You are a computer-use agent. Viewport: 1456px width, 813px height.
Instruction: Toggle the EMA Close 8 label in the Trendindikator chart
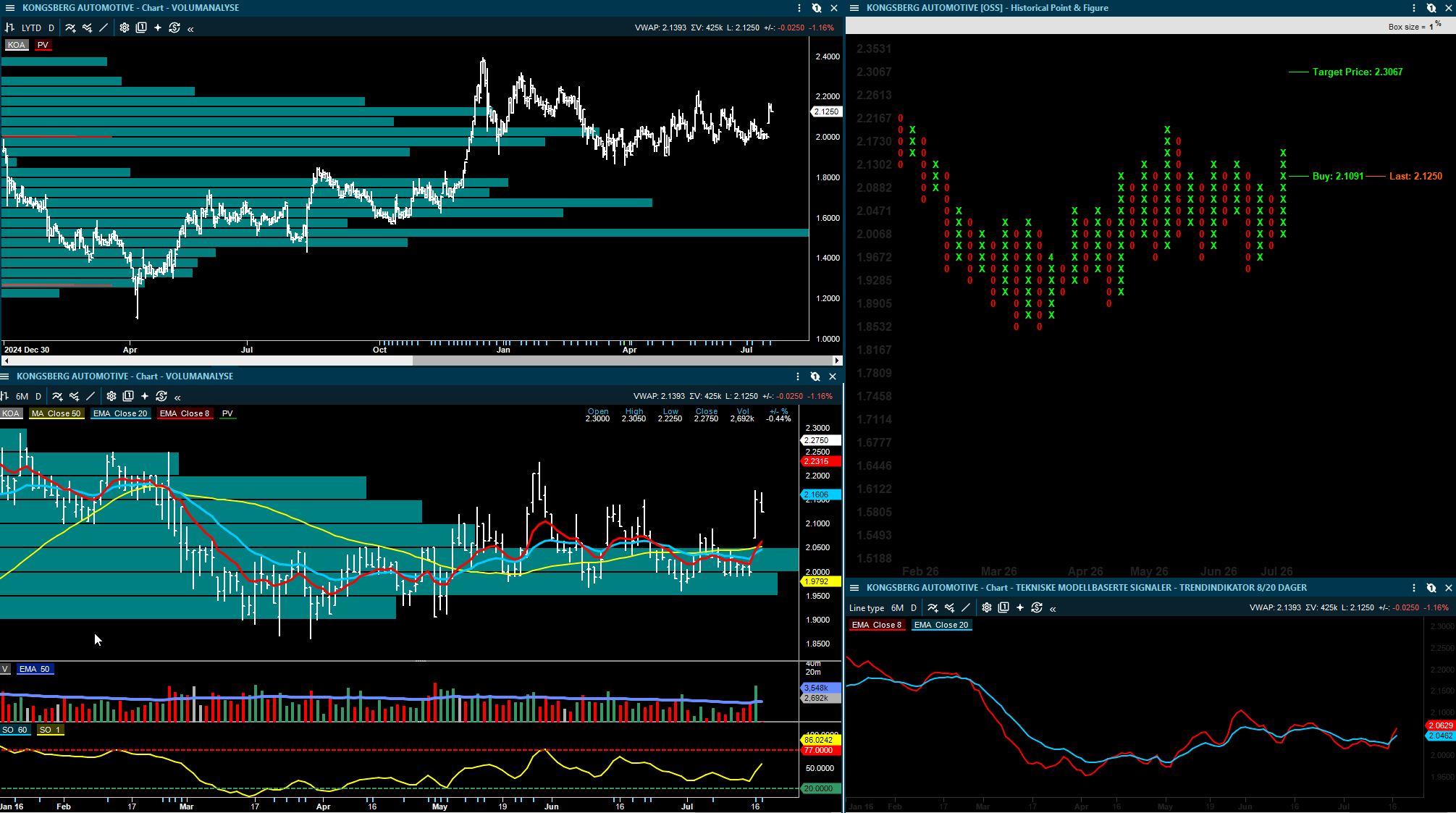point(877,625)
